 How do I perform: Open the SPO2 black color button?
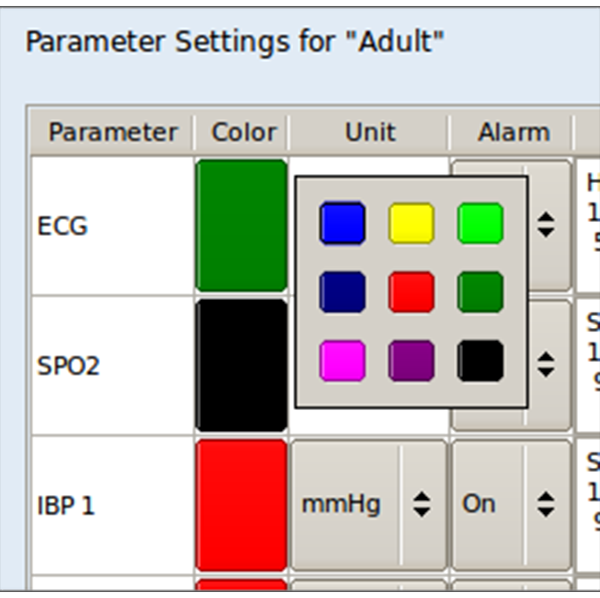(x=241, y=366)
